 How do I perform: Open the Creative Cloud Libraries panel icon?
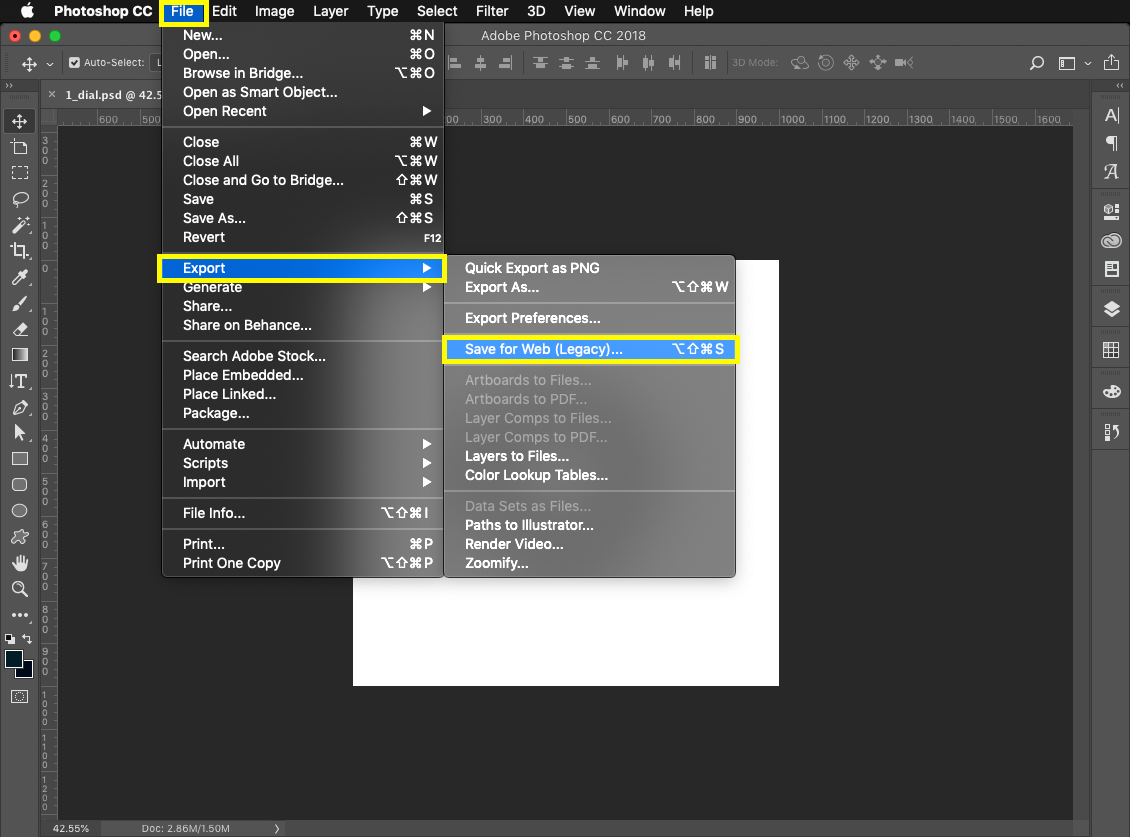1111,241
